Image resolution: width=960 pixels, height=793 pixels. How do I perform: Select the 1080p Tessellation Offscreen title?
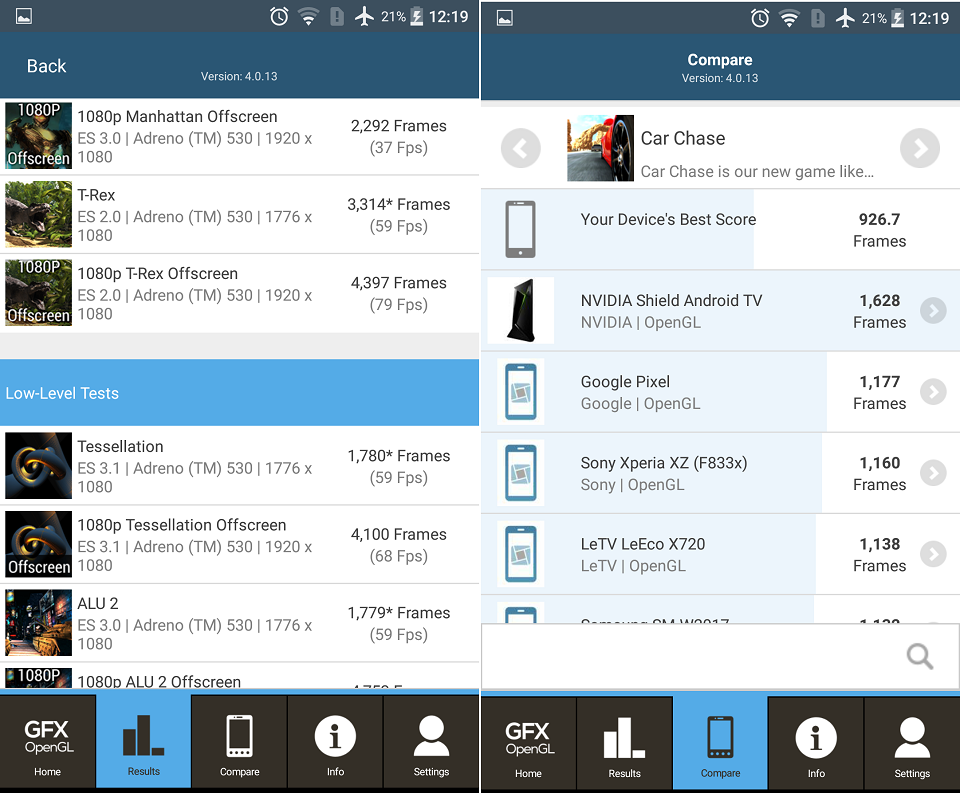tap(181, 525)
